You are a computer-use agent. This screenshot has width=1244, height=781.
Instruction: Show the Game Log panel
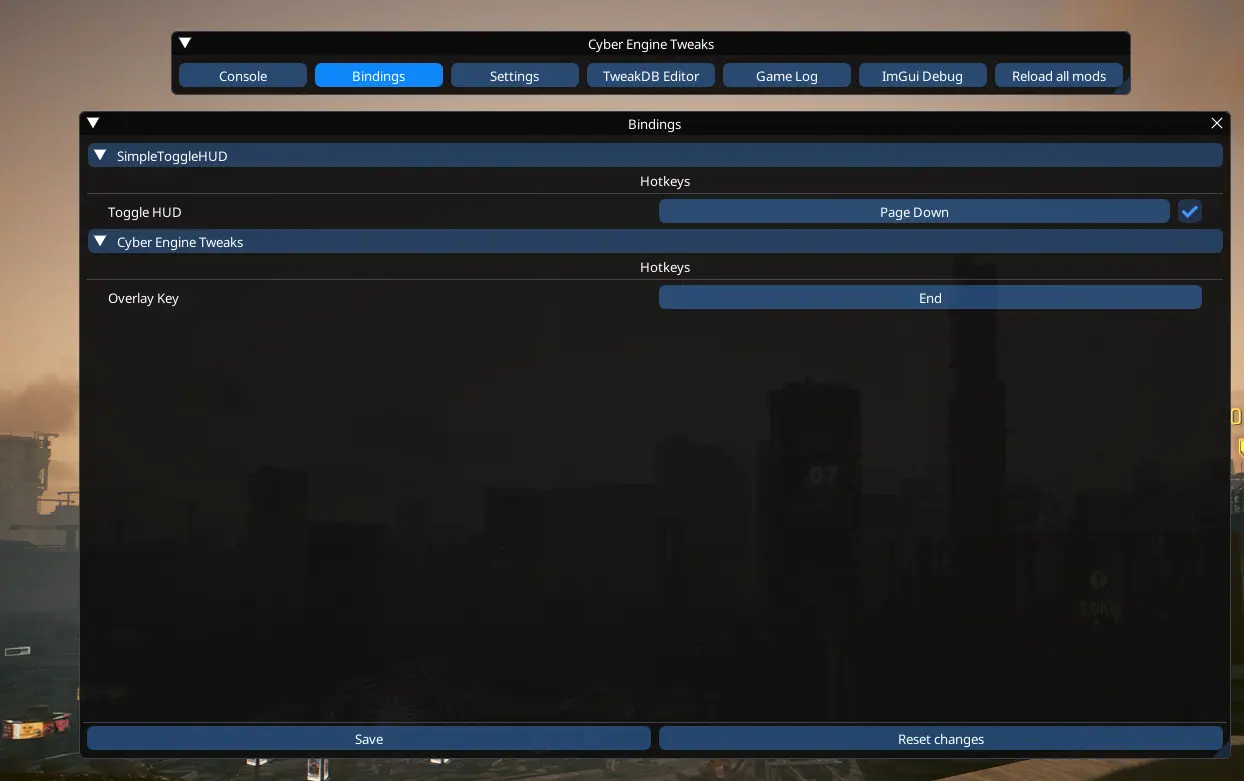coord(787,76)
